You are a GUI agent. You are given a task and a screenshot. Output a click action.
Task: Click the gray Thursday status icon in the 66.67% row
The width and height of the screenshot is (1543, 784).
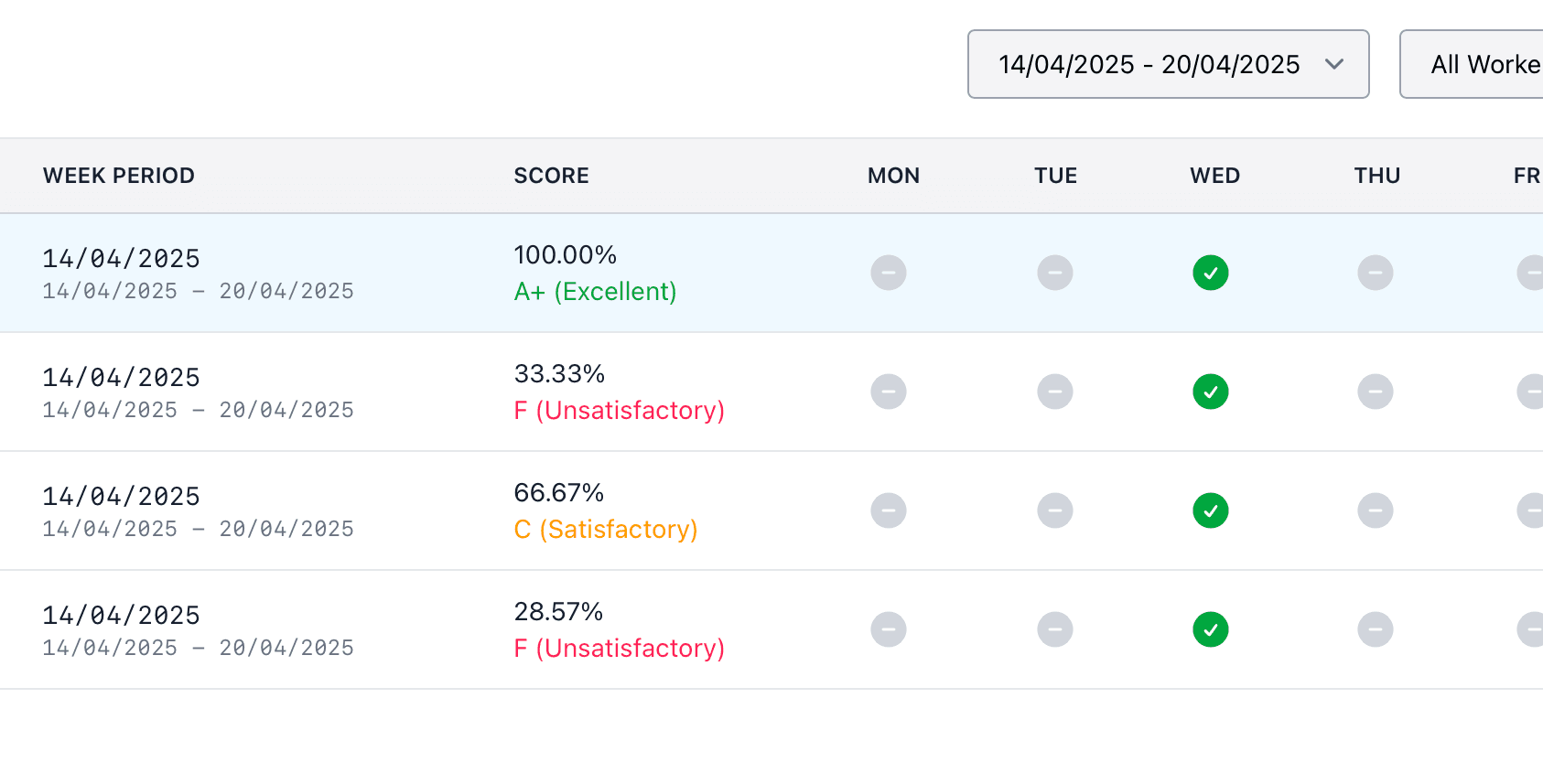pyautogui.click(x=1376, y=510)
